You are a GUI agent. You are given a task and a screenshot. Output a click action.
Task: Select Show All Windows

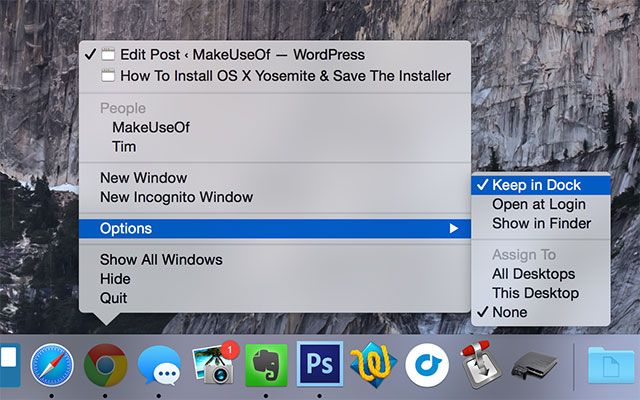click(161, 260)
